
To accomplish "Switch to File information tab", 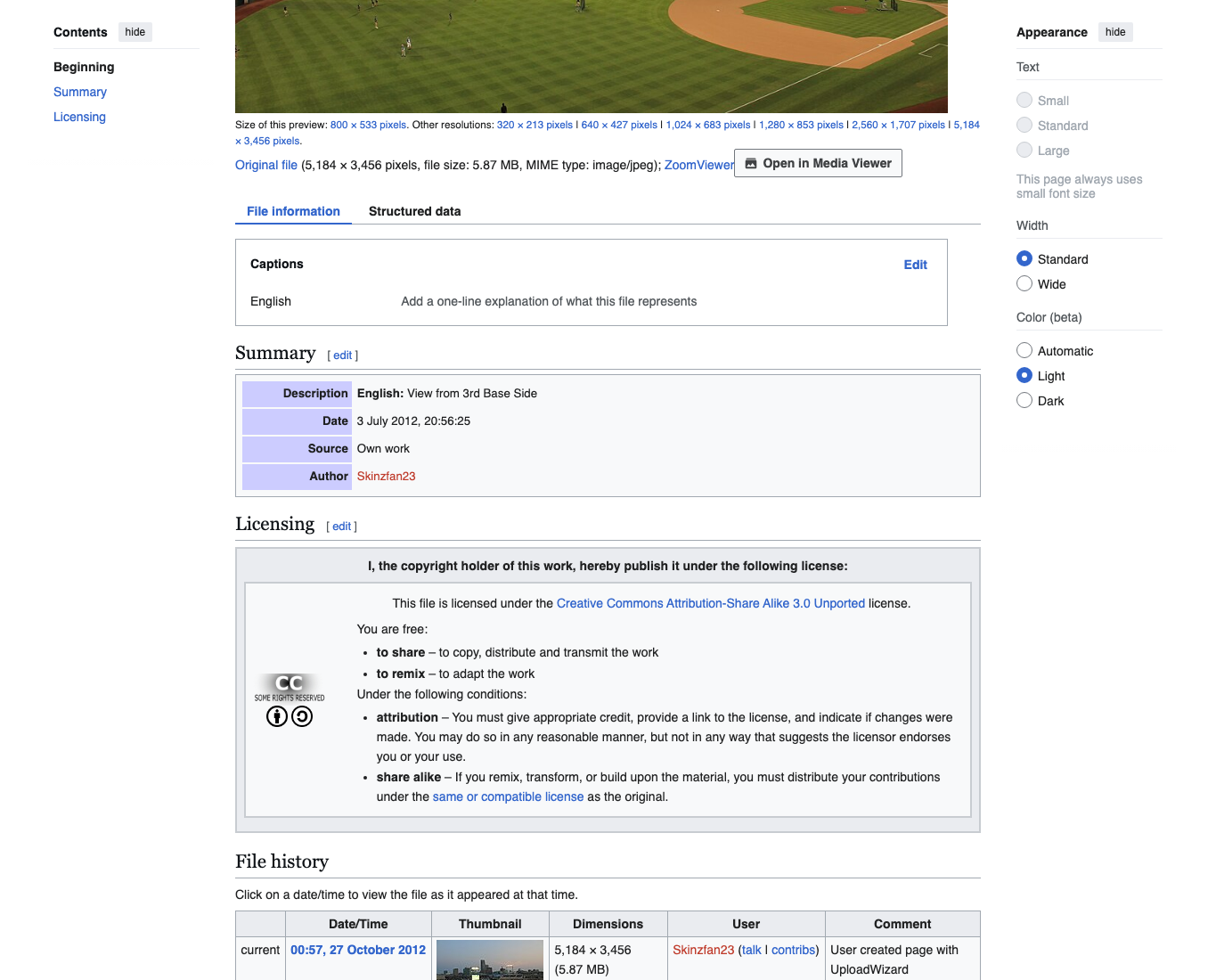I will pos(293,211).
